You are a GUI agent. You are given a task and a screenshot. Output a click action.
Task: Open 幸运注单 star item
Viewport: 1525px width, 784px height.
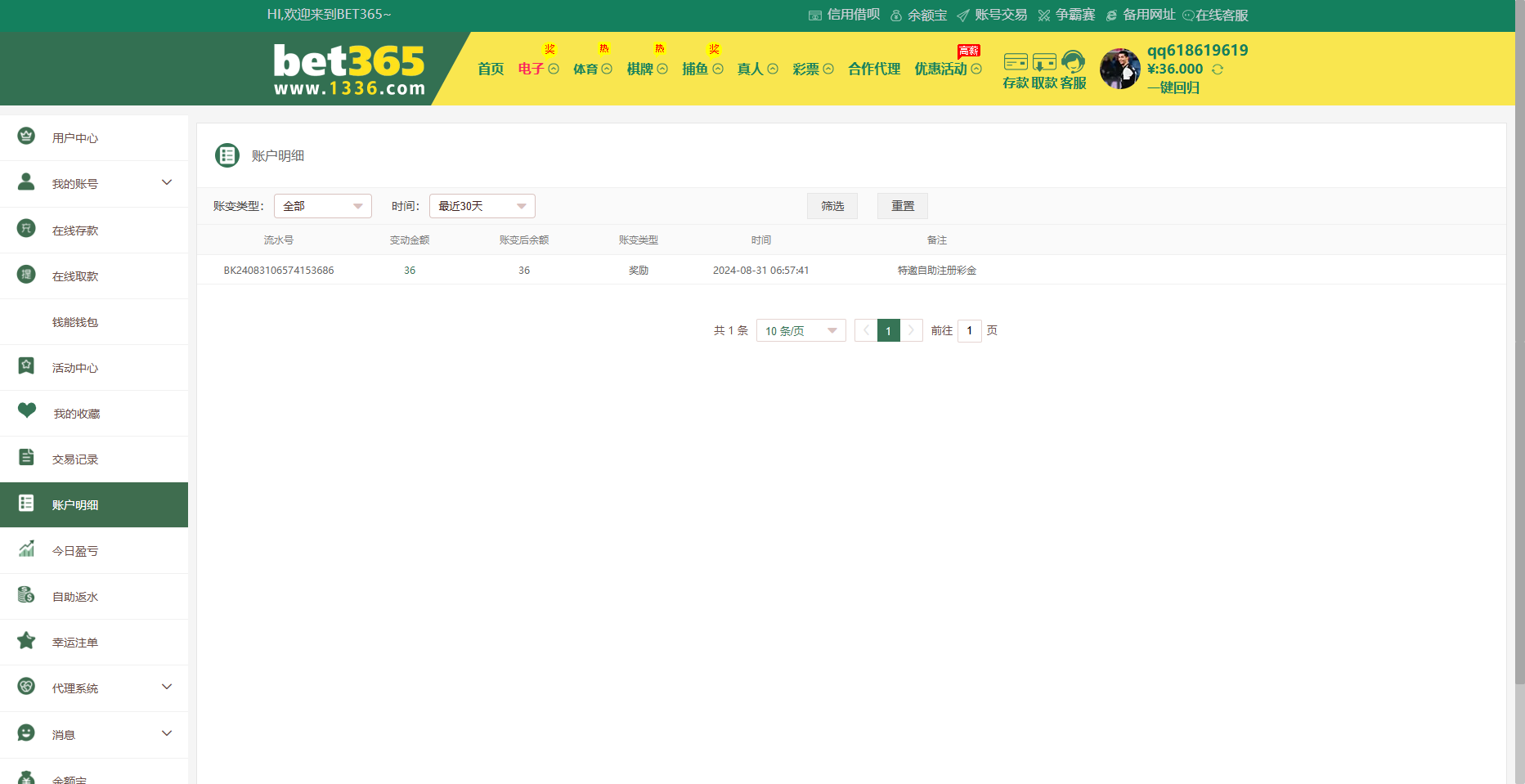pyautogui.click(x=75, y=643)
